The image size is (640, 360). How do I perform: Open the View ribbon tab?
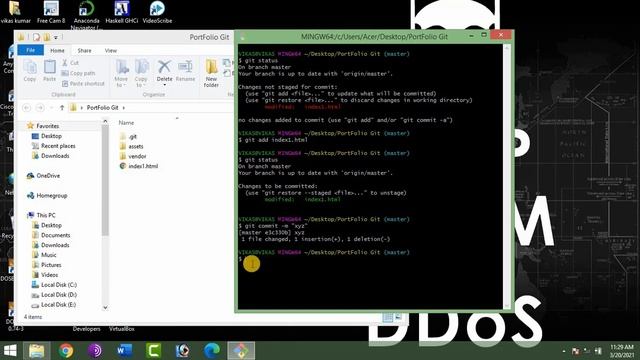[111, 51]
